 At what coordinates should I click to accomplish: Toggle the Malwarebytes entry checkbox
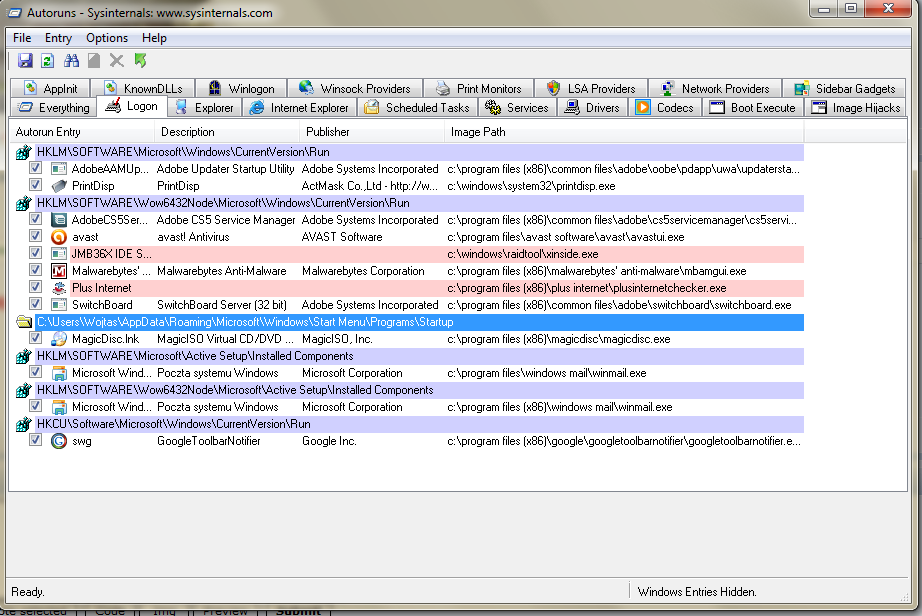[35, 270]
